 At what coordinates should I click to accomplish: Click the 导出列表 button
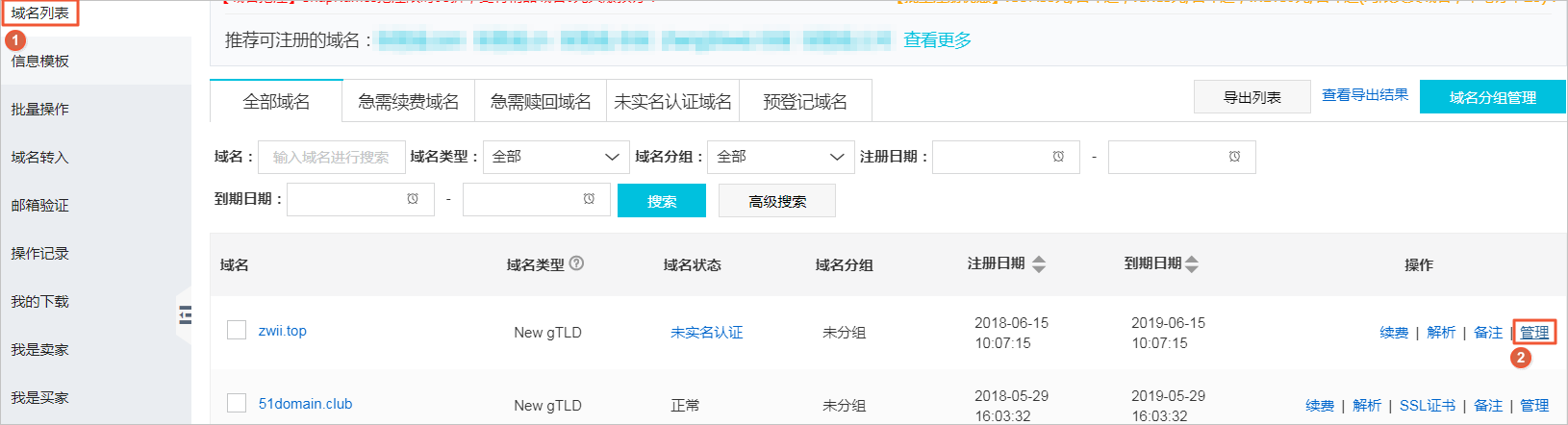(1252, 97)
